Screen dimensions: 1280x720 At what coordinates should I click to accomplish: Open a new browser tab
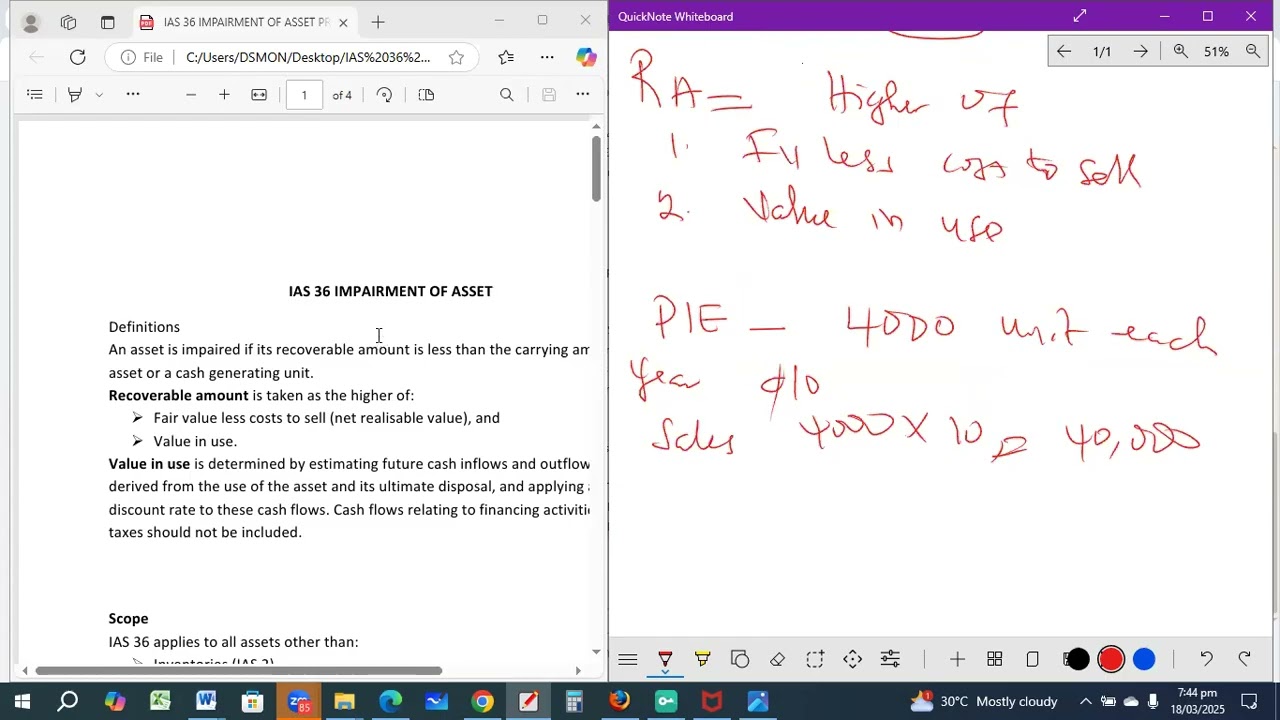[x=378, y=22]
